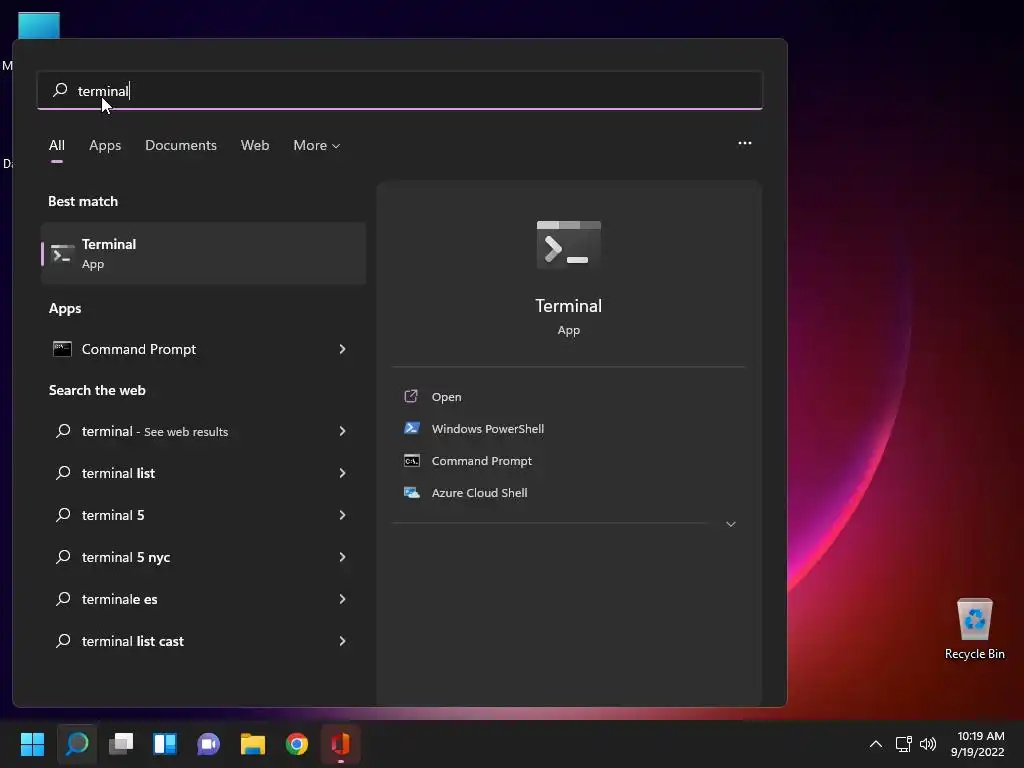The width and height of the screenshot is (1024, 768).
Task: Click the Azure Cloud Shell icon
Action: click(411, 492)
